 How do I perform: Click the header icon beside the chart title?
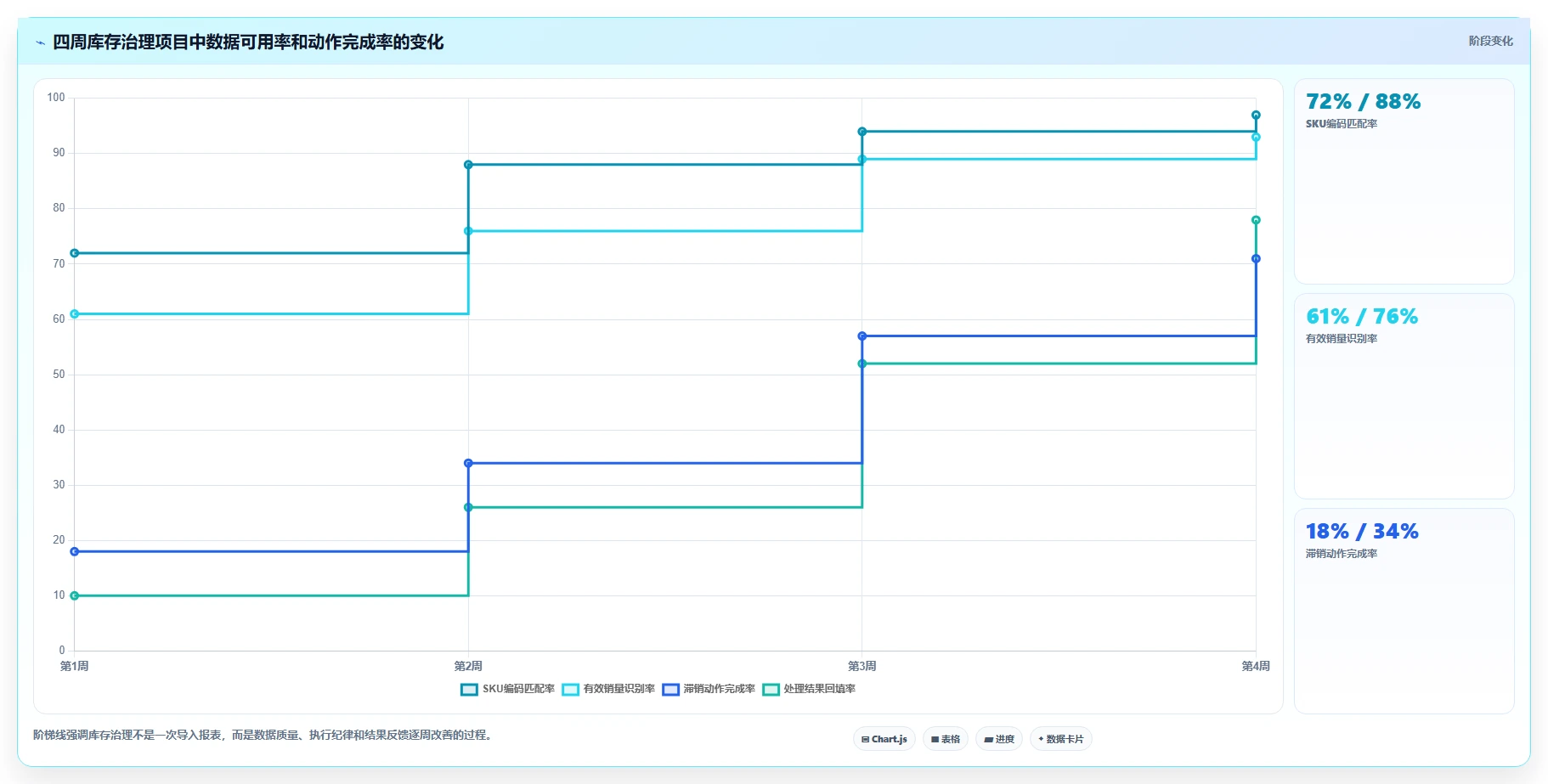coord(40,42)
